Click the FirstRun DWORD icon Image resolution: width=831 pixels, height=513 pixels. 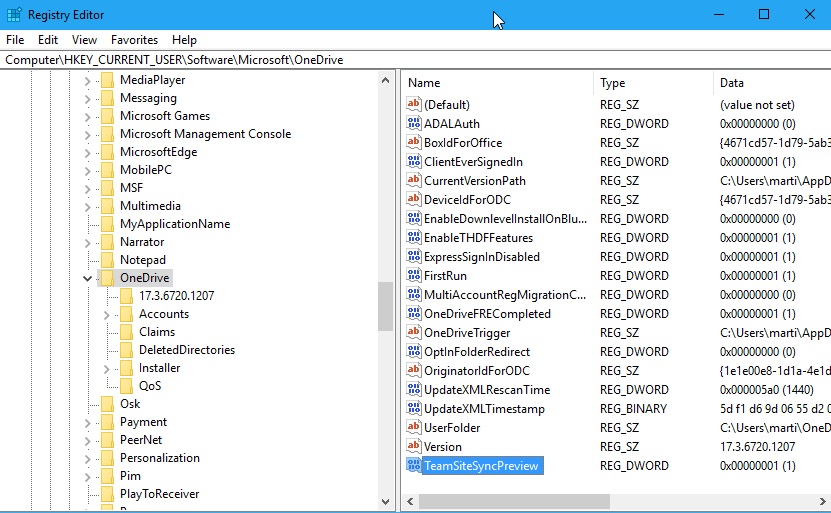click(413, 276)
